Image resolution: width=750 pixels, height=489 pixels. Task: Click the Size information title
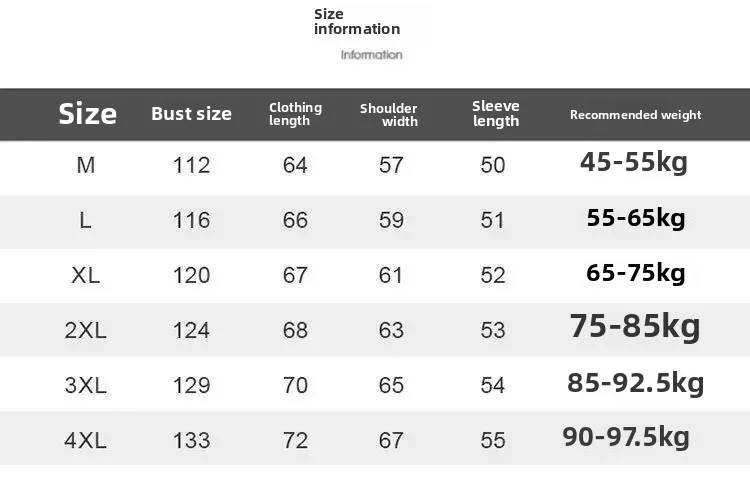pos(357,21)
